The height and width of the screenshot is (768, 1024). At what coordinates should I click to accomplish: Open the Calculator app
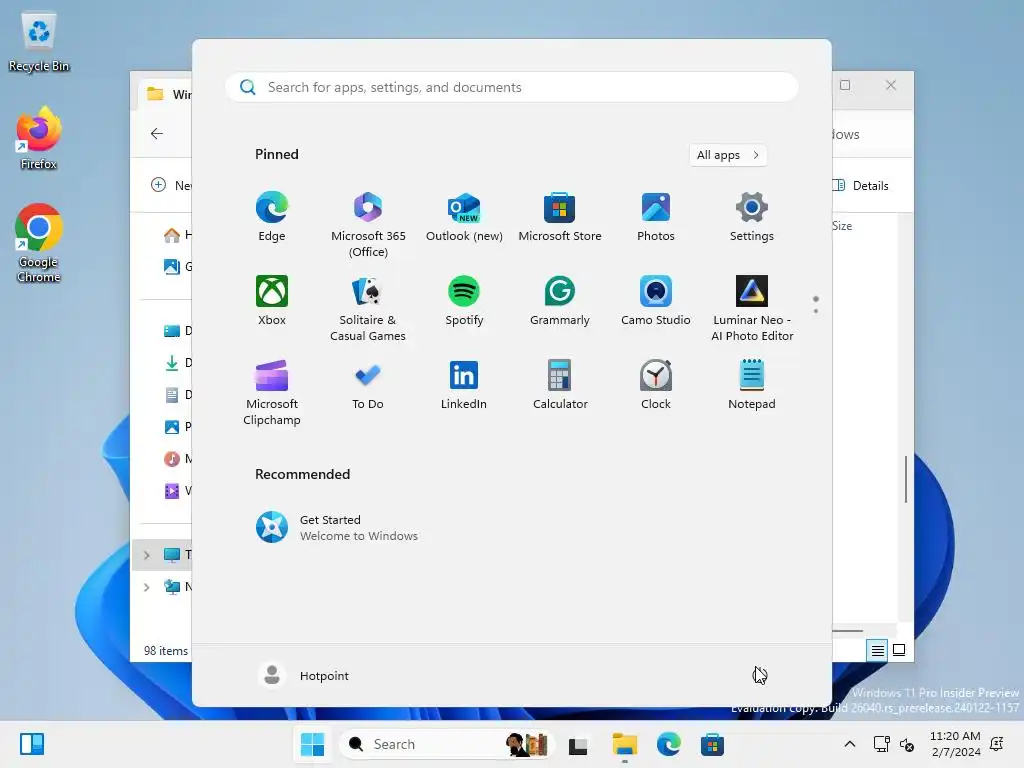click(x=560, y=385)
